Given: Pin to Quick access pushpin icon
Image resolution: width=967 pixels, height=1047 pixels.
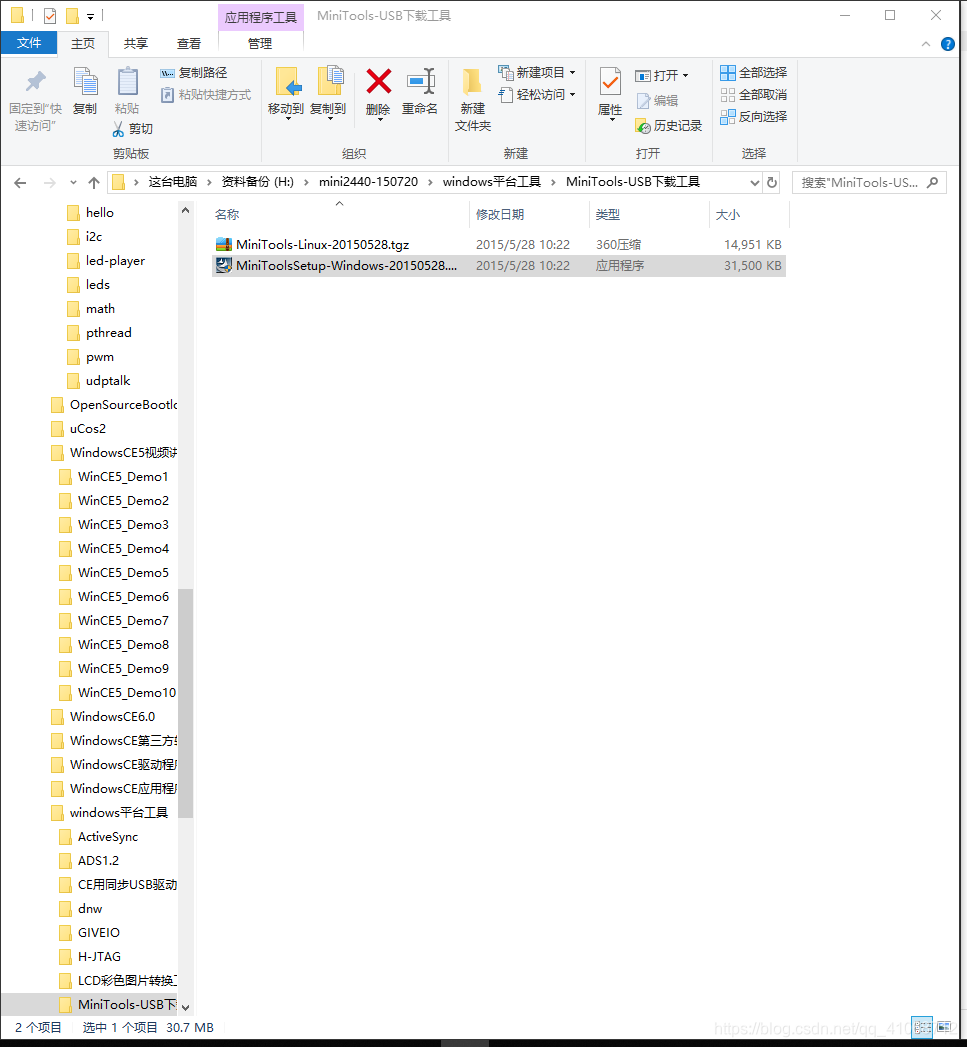Looking at the screenshot, I should point(35,99).
